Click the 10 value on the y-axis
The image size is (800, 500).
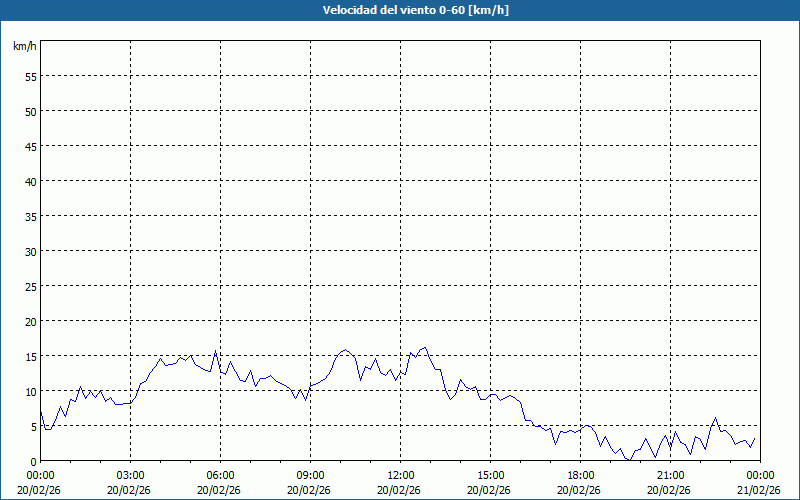coord(30,391)
